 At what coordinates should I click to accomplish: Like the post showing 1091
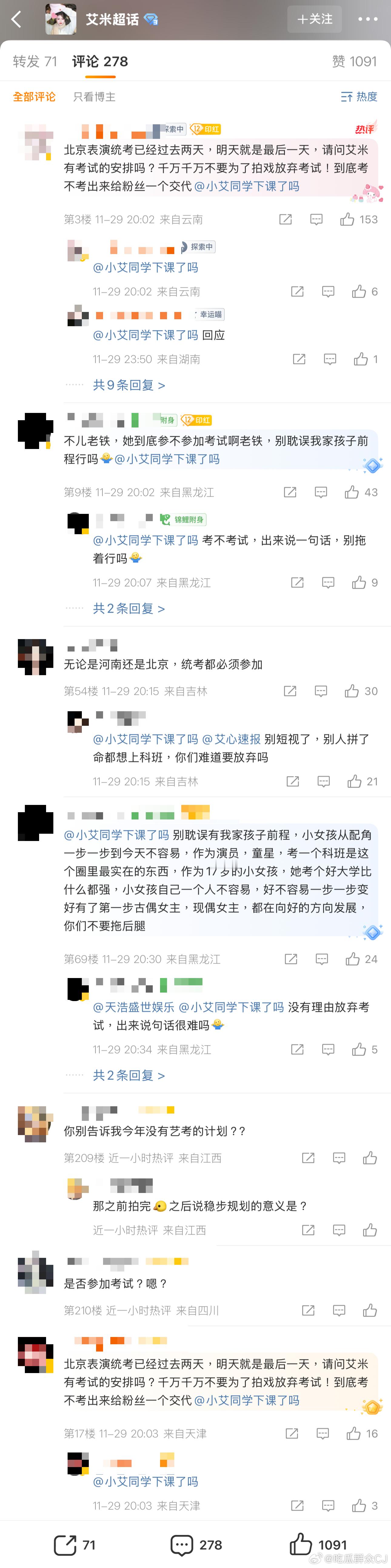(x=317, y=1544)
